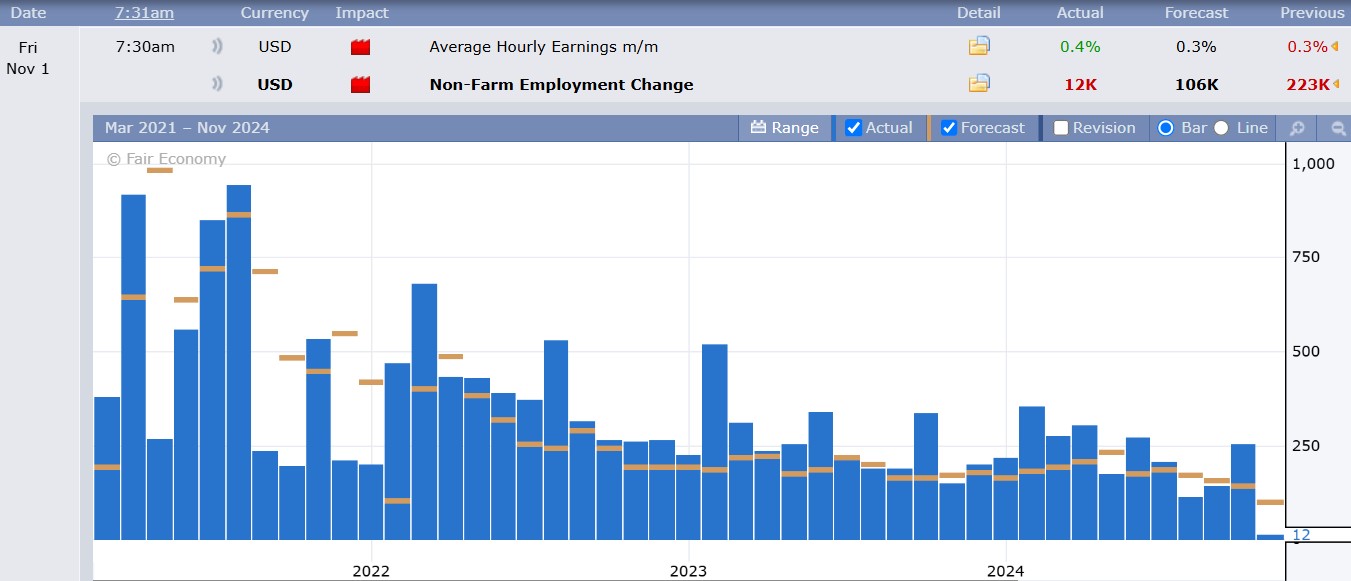This screenshot has width=1351, height=581.
Task: Click the Previous column header
Action: point(1311,13)
